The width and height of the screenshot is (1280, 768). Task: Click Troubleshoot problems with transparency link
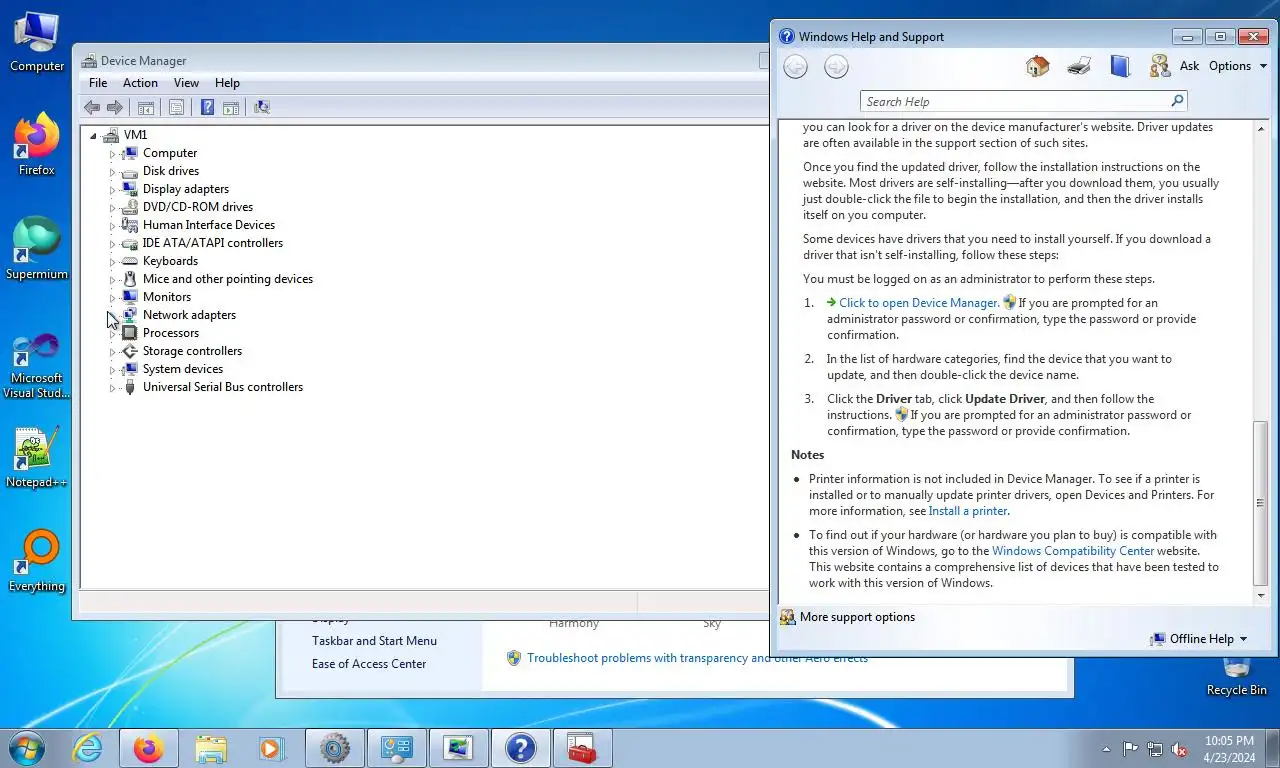(697, 658)
